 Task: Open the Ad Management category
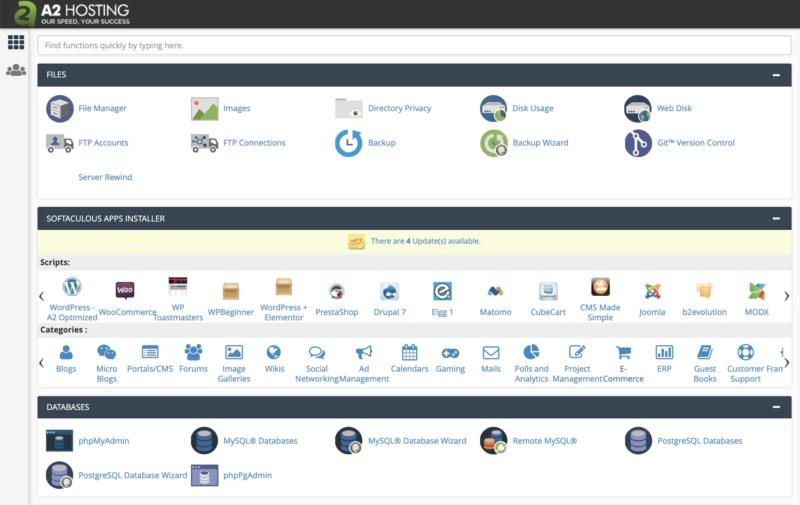pyautogui.click(x=364, y=363)
